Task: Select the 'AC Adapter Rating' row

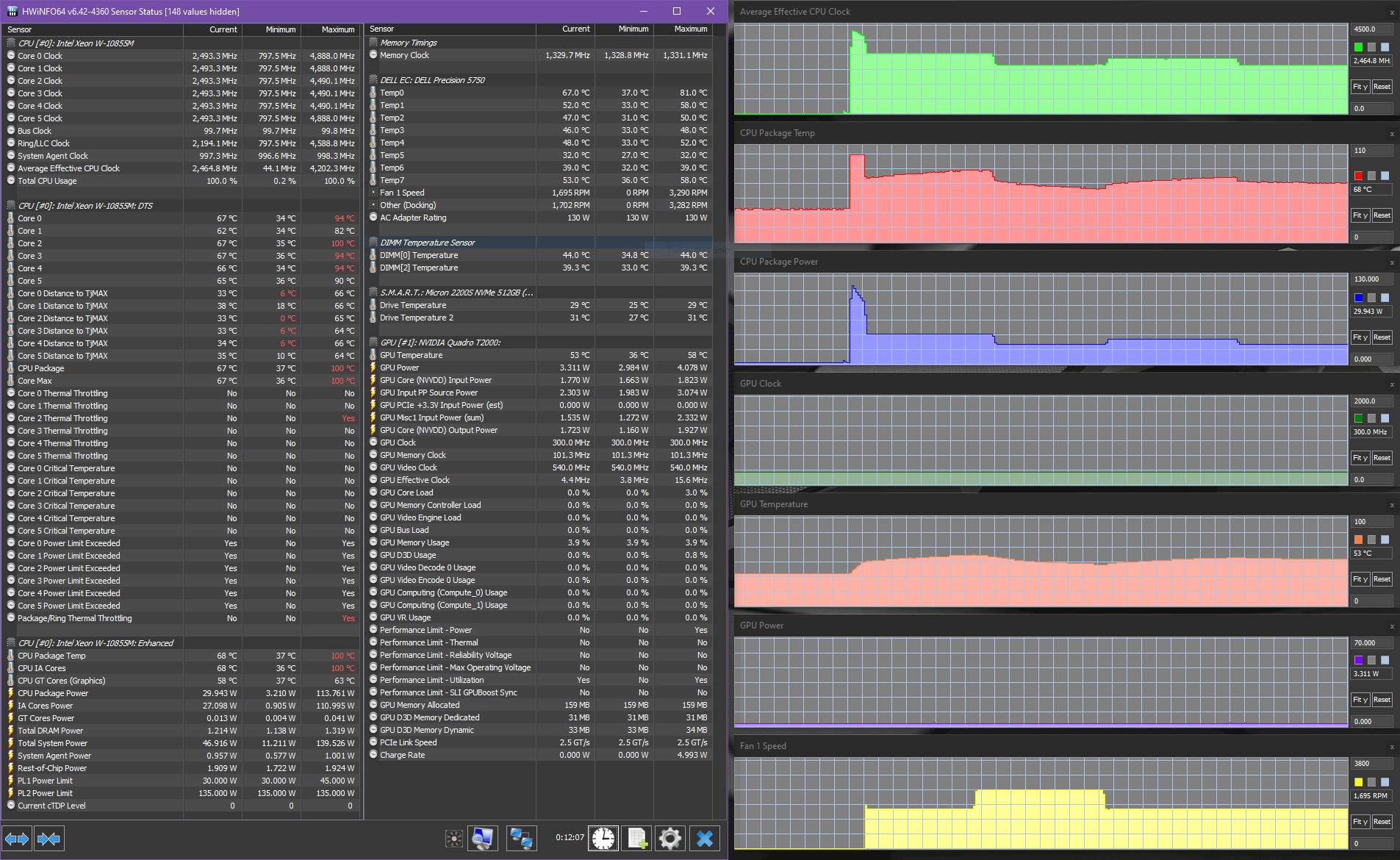Action: (x=539, y=218)
